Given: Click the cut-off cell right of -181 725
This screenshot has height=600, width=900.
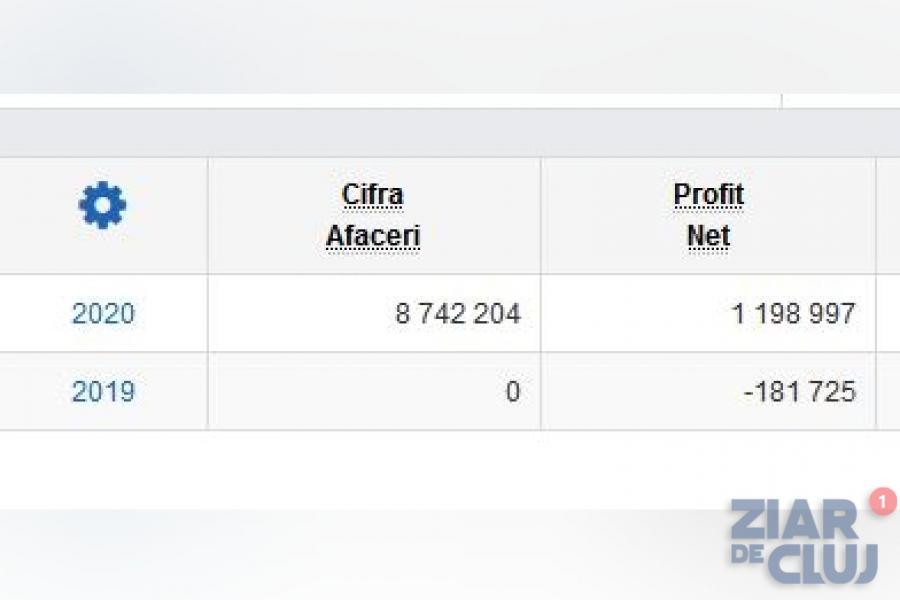Looking at the screenshot, I should (888, 392).
